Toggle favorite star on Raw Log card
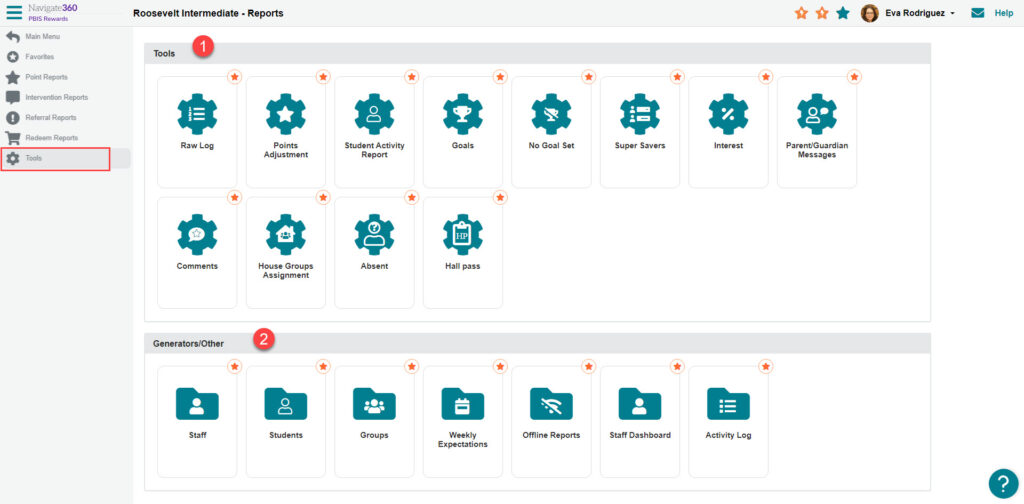Viewport: 1024px width, 504px height. [235, 77]
